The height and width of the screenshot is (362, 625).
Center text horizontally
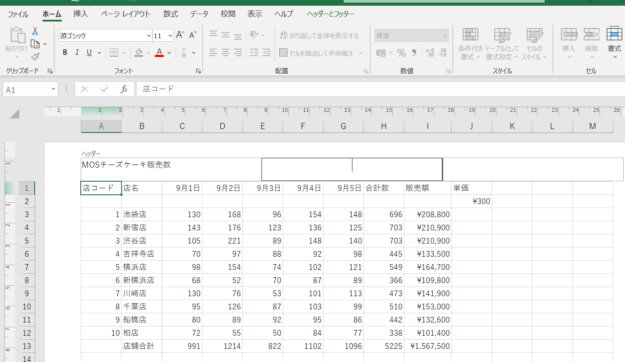click(x=226, y=52)
